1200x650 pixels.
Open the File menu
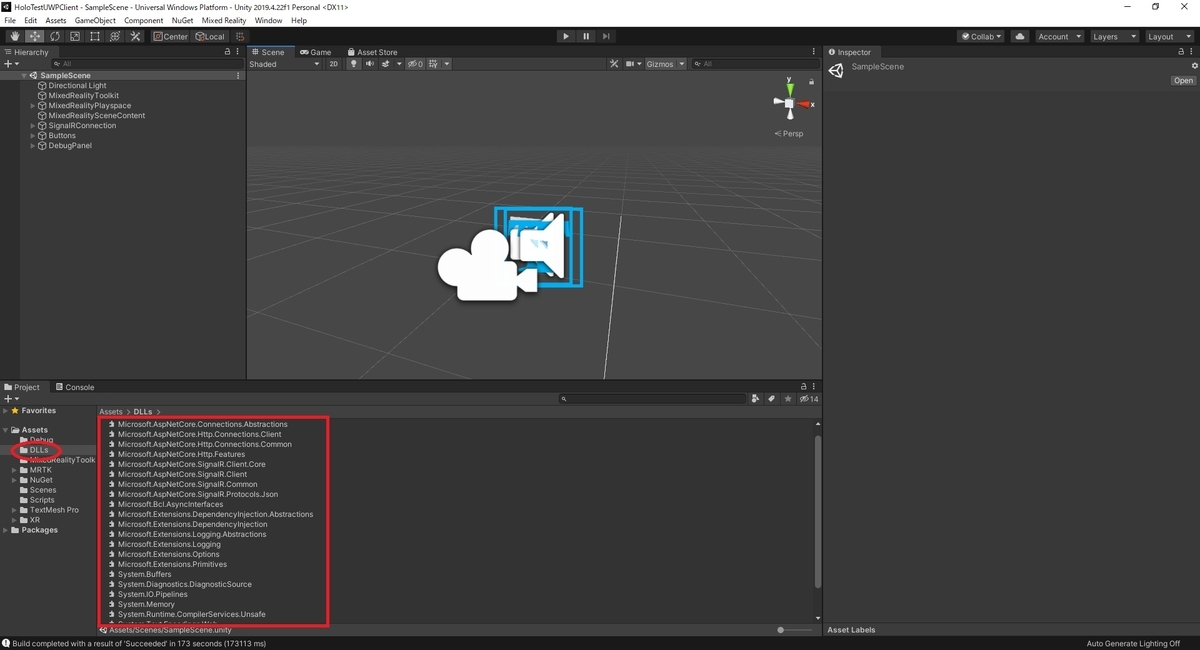10,20
